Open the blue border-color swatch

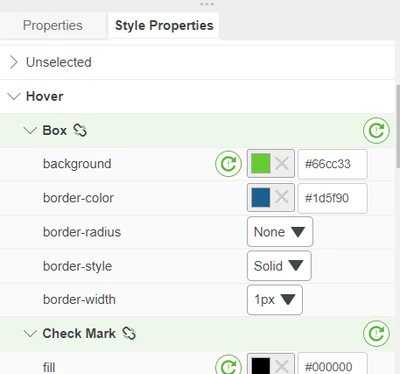(261, 198)
